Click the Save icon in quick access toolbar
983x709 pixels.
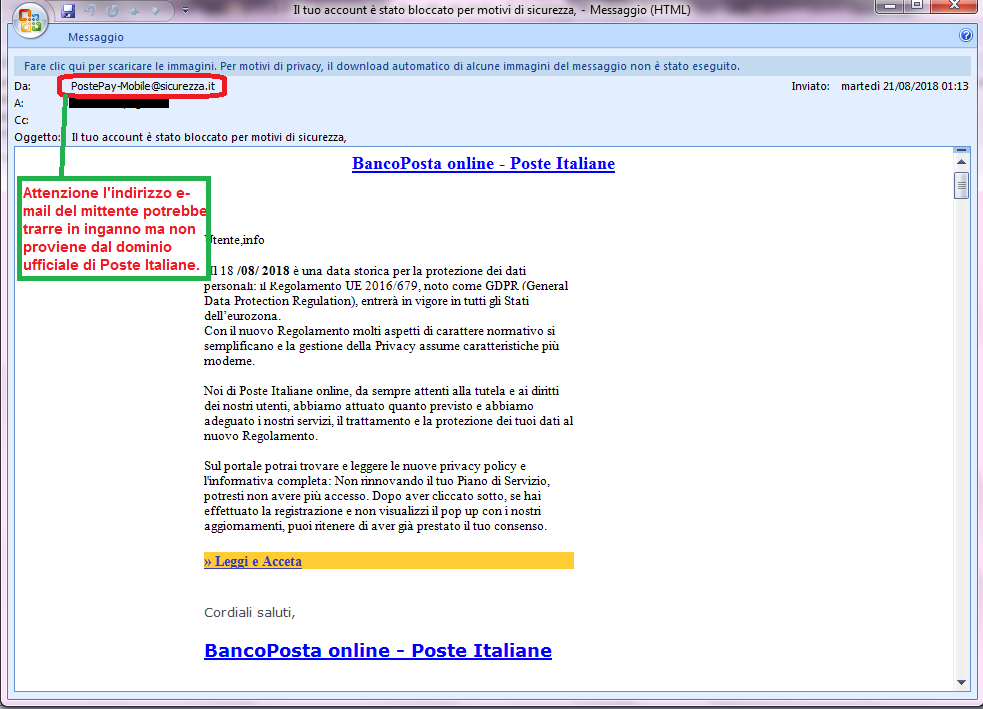pyautogui.click(x=68, y=11)
